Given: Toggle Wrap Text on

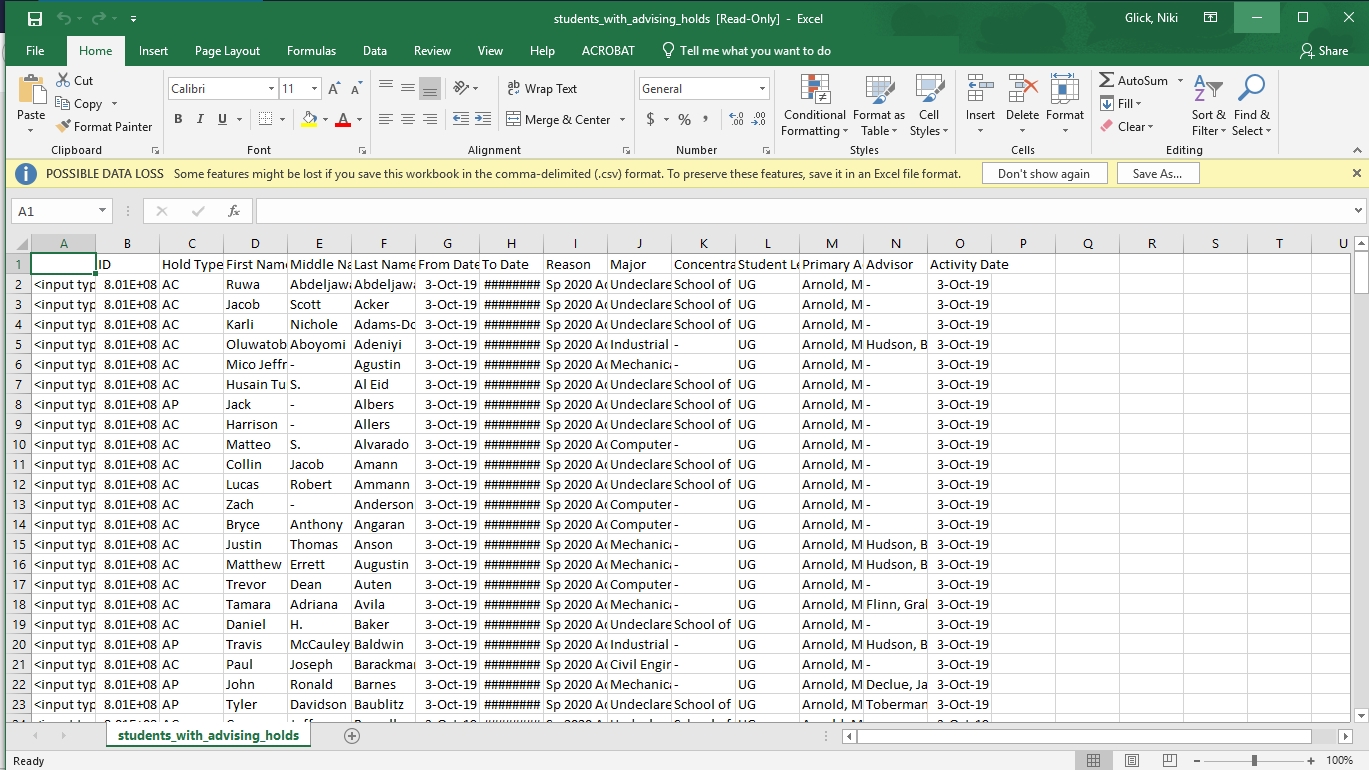Looking at the screenshot, I should 542,89.
